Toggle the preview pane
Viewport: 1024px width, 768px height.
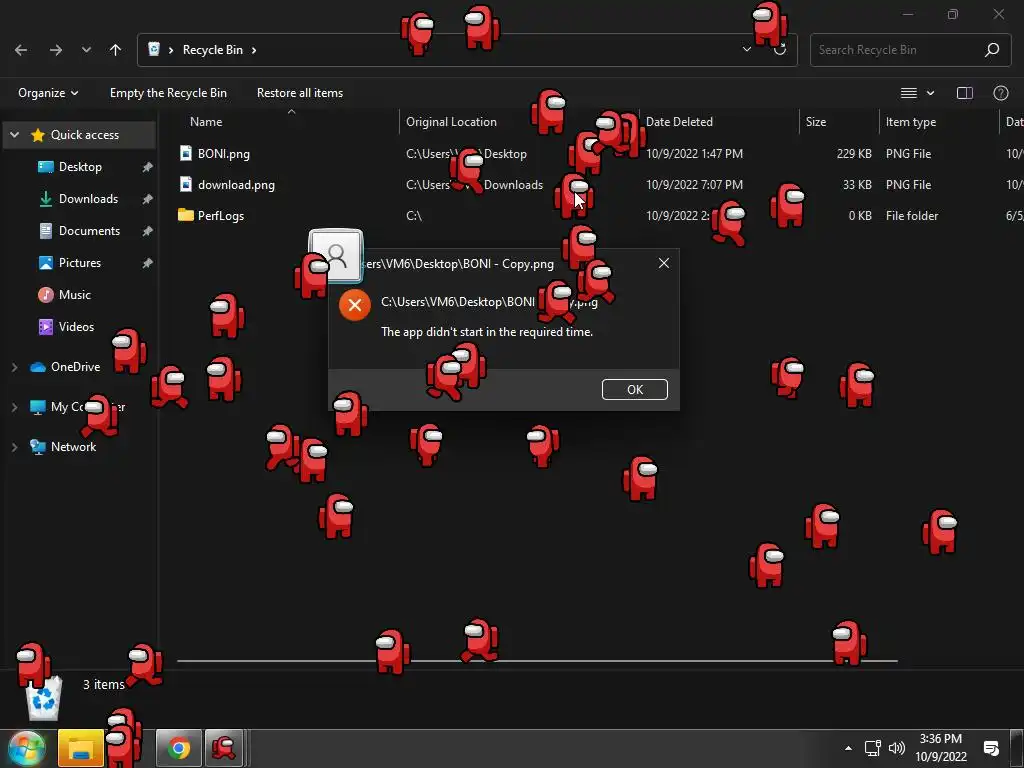coord(965,93)
